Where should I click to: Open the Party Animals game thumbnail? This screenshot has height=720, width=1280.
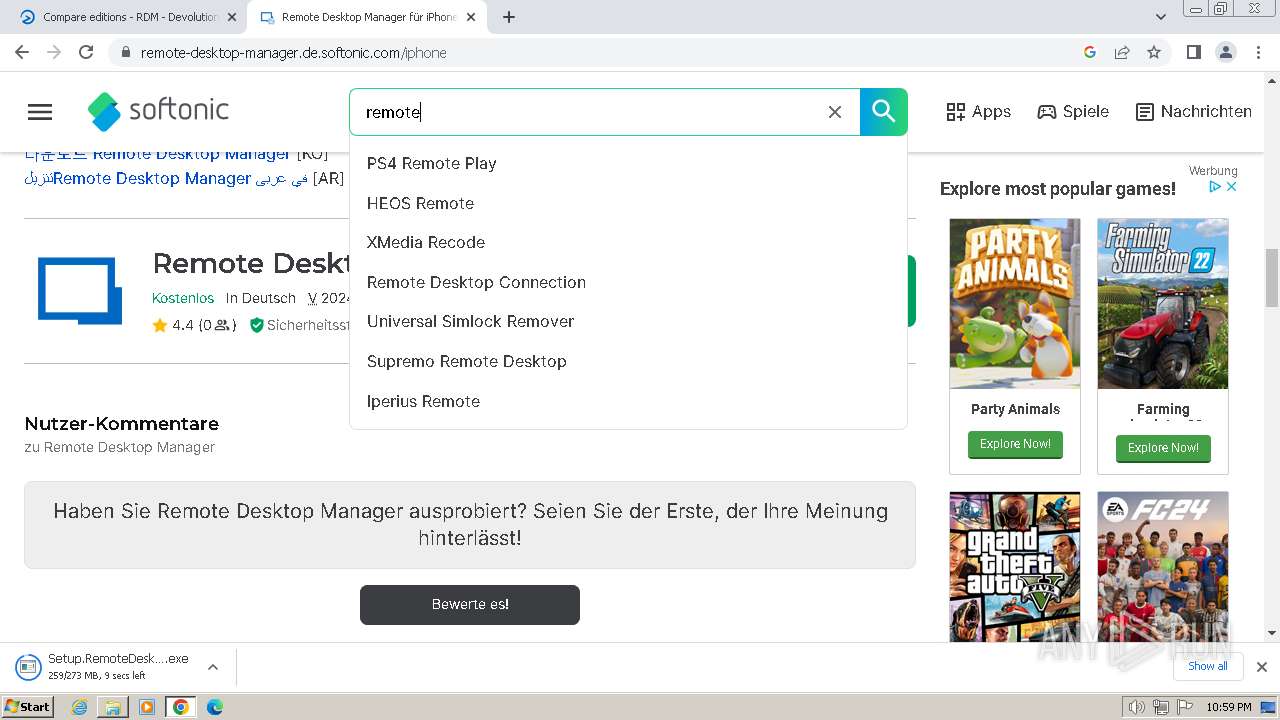click(1015, 304)
